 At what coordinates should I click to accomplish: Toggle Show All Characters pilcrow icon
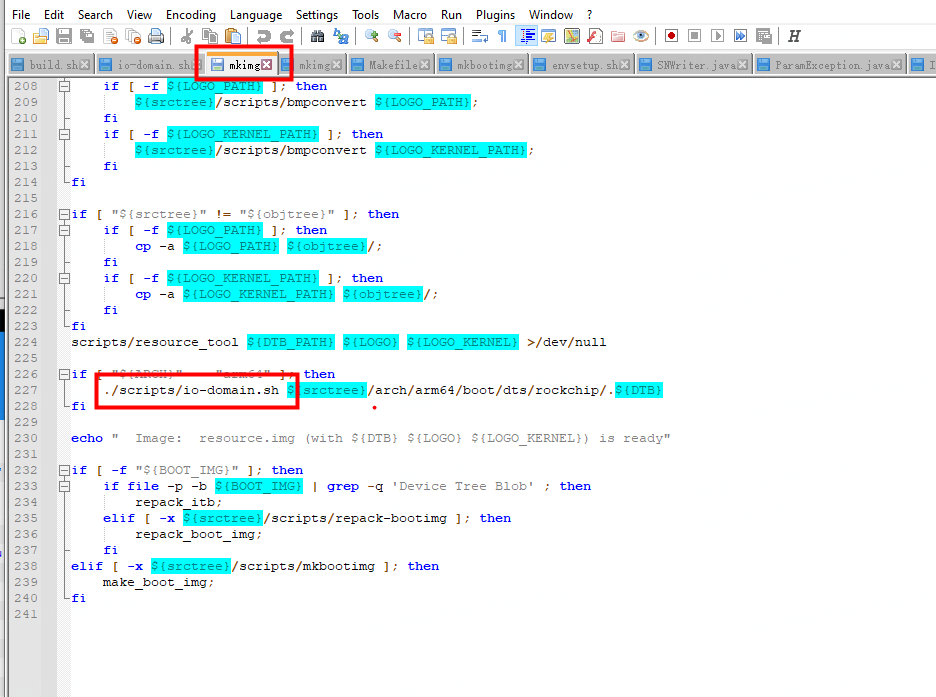click(502, 34)
